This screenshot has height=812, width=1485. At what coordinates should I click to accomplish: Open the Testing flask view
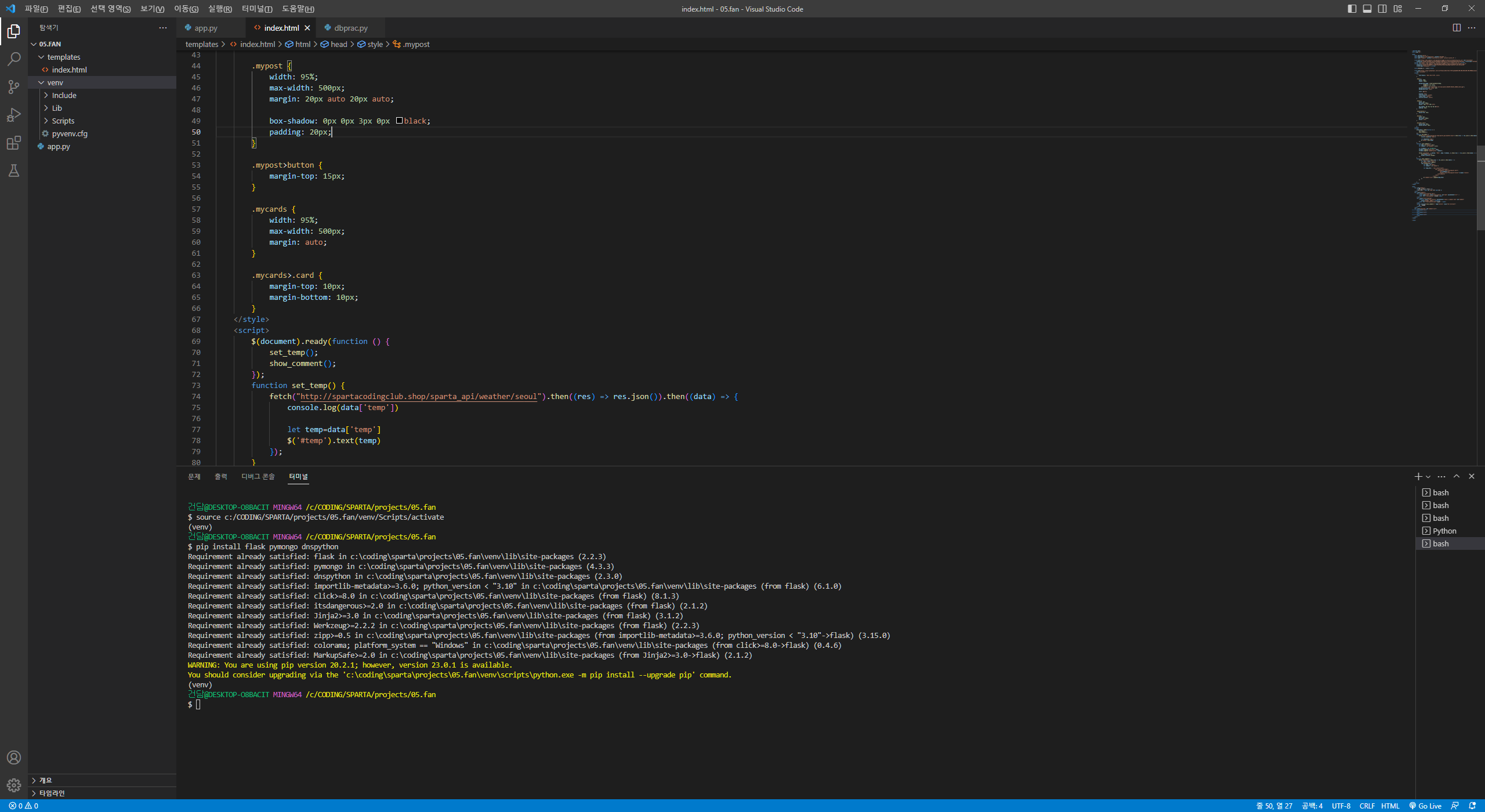coord(14,171)
